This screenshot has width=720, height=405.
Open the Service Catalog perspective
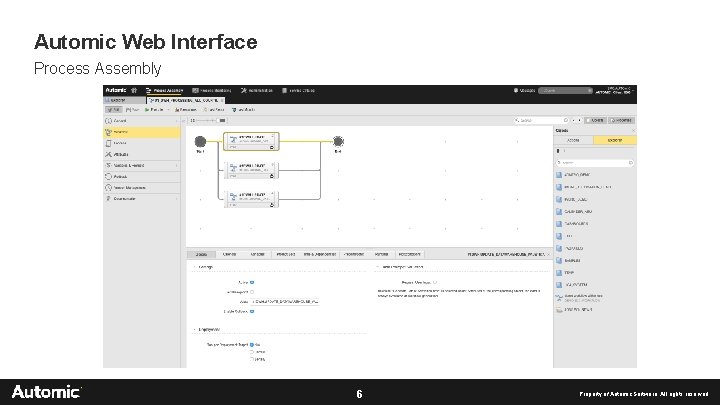pyautogui.click(x=298, y=90)
